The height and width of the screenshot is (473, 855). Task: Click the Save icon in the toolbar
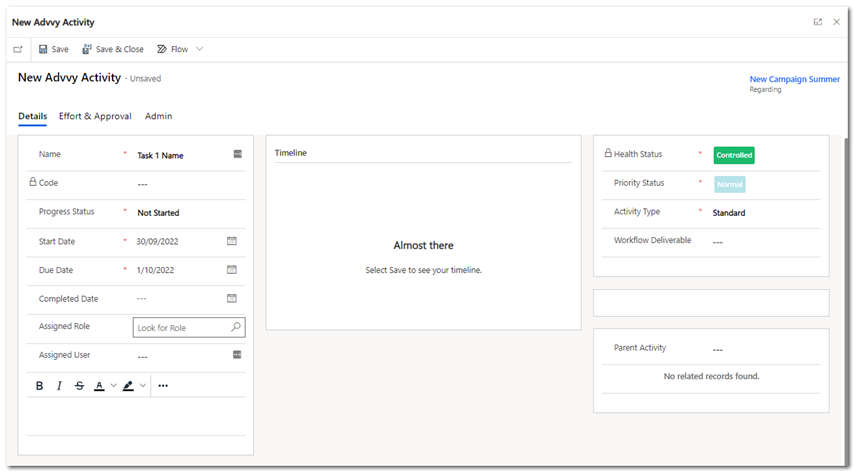pyautogui.click(x=43, y=49)
